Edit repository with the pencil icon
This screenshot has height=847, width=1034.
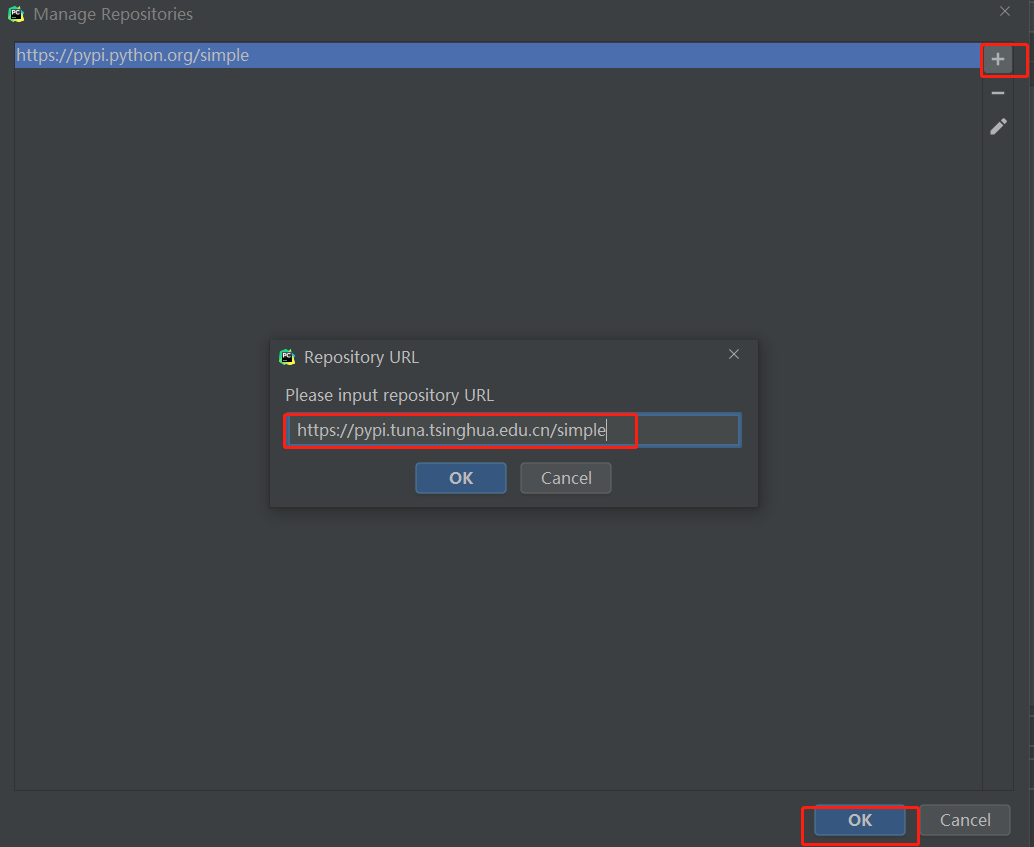[998, 127]
